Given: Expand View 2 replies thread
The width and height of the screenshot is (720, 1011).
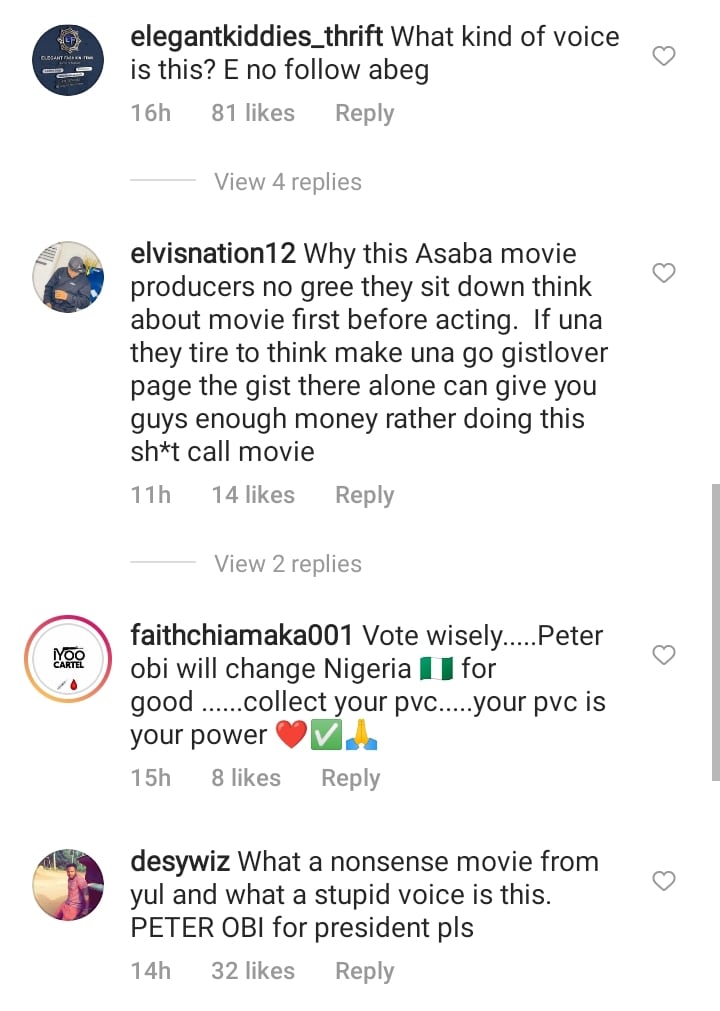Looking at the screenshot, I should tap(287, 564).
